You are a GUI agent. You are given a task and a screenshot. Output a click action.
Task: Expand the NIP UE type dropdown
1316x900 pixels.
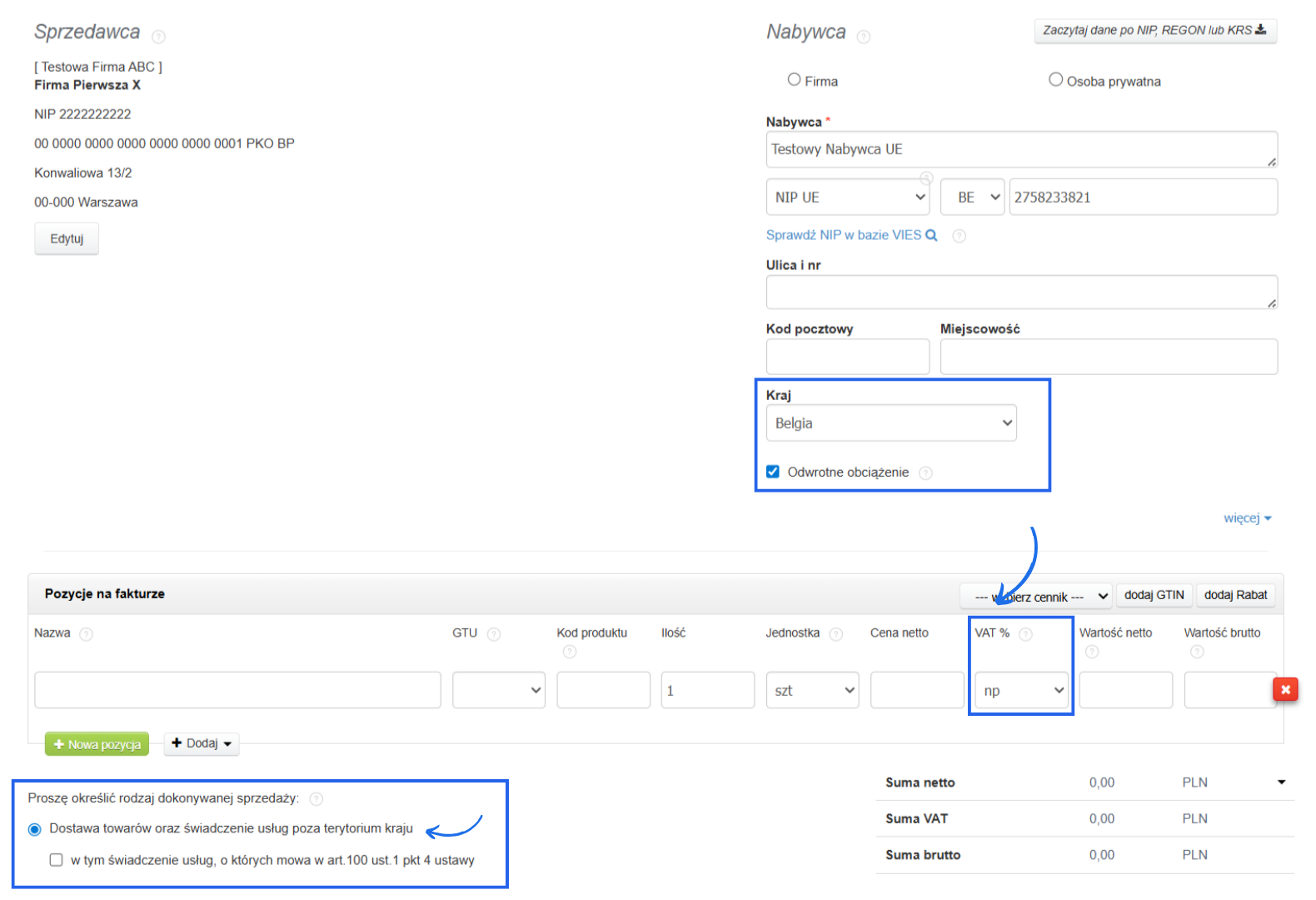click(x=847, y=197)
